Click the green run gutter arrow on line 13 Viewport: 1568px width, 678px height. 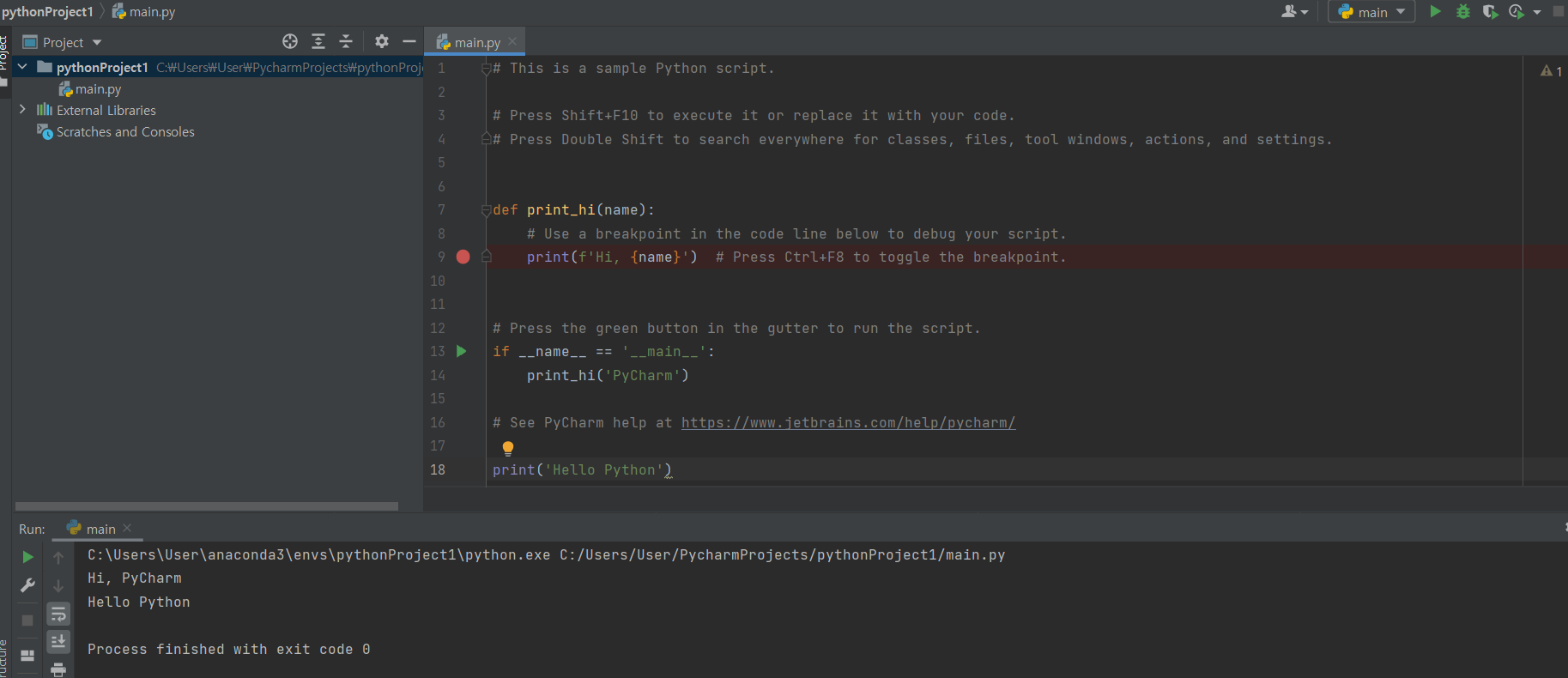tap(462, 351)
